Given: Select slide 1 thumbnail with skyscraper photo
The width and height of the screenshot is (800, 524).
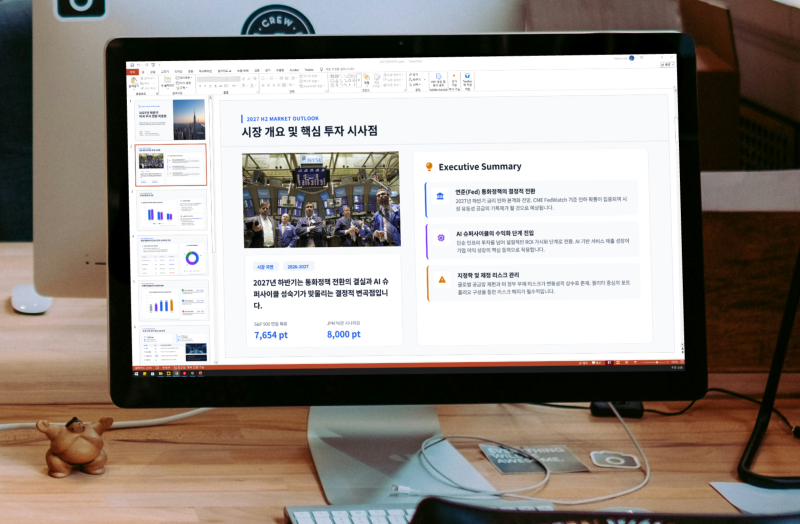Looking at the screenshot, I should coord(171,119).
